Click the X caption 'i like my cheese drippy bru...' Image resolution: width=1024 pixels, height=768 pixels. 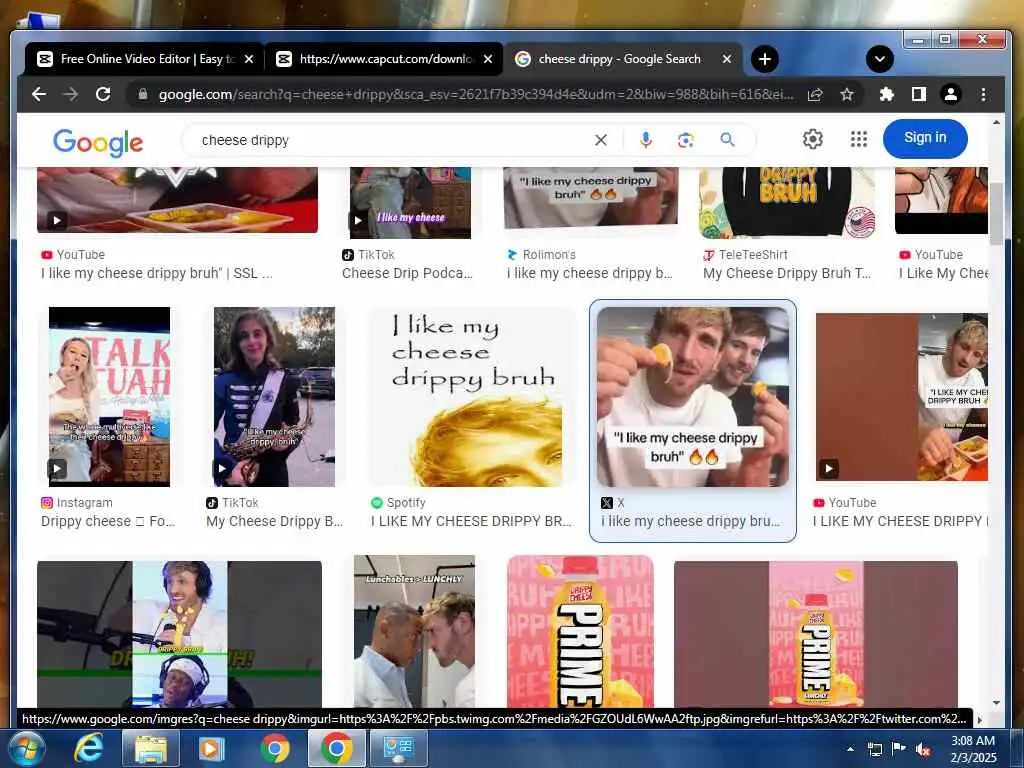pos(691,521)
